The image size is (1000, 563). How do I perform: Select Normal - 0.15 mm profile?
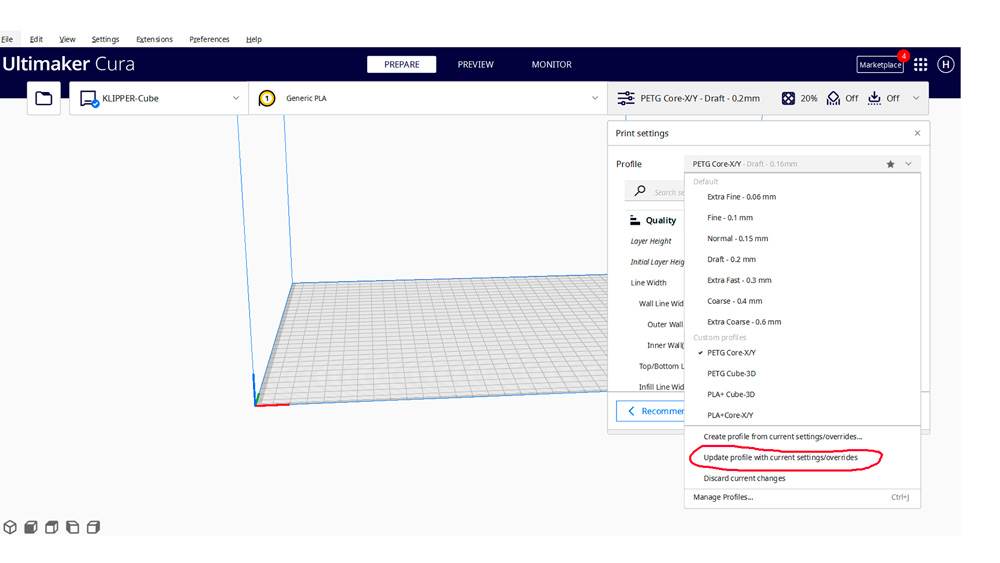coord(802,238)
